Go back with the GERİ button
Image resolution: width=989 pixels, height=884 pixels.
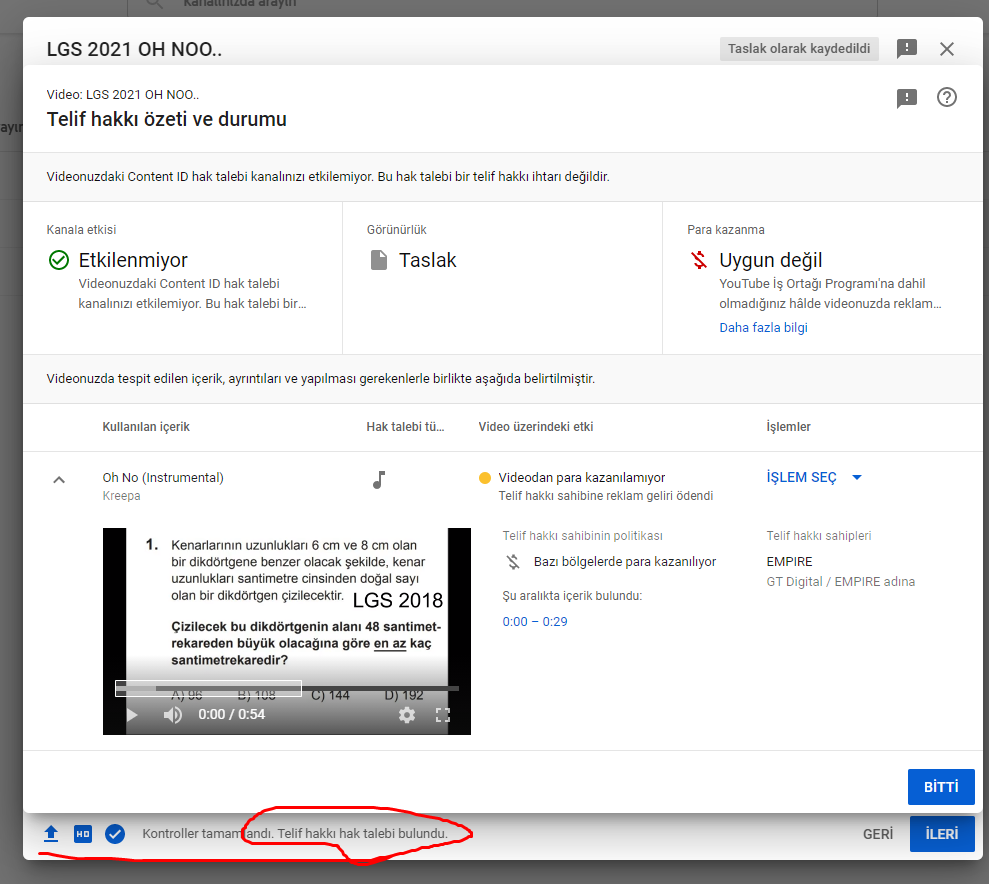pos(878,834)
